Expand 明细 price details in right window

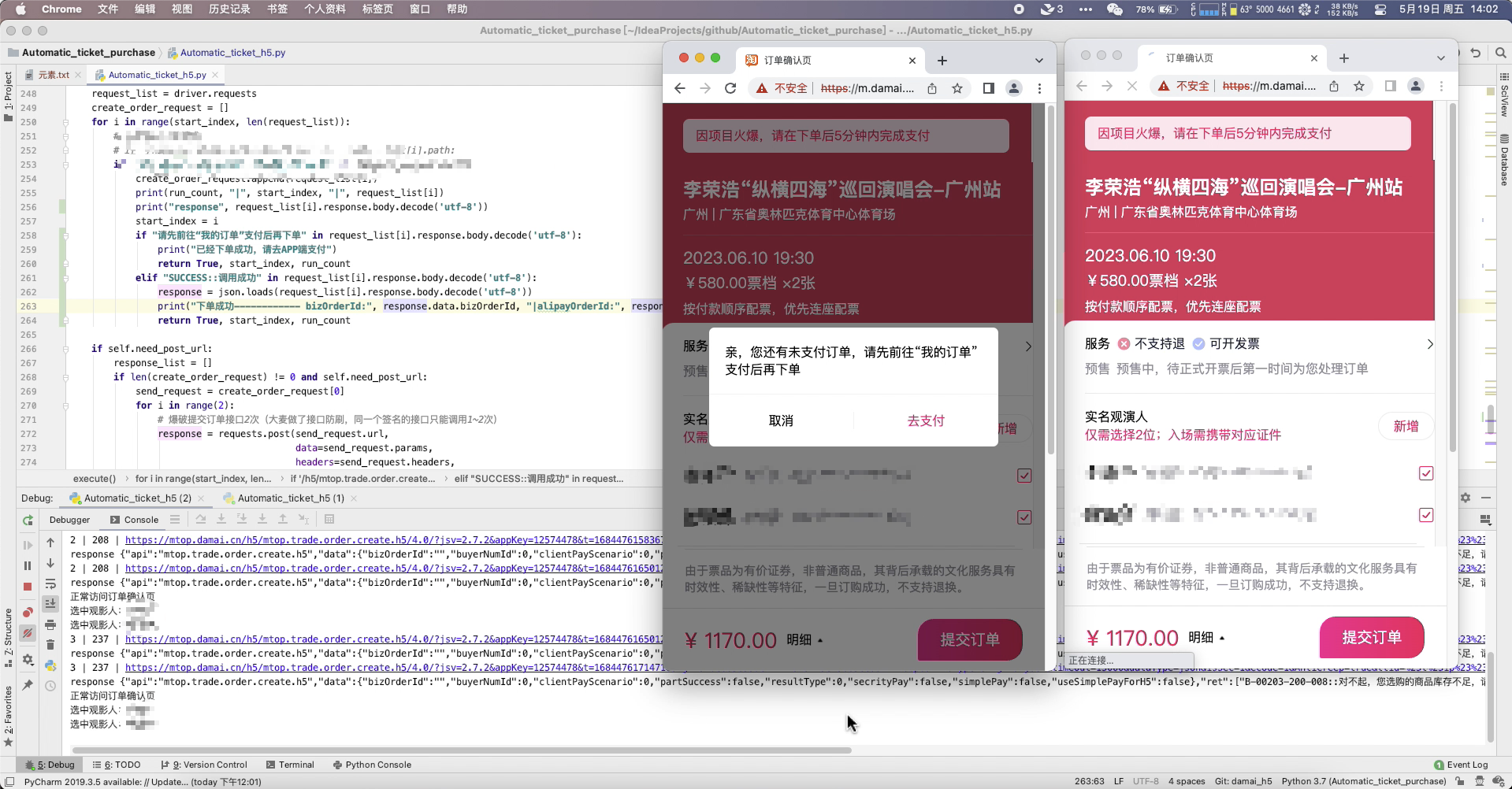[x=1207, y=638]
